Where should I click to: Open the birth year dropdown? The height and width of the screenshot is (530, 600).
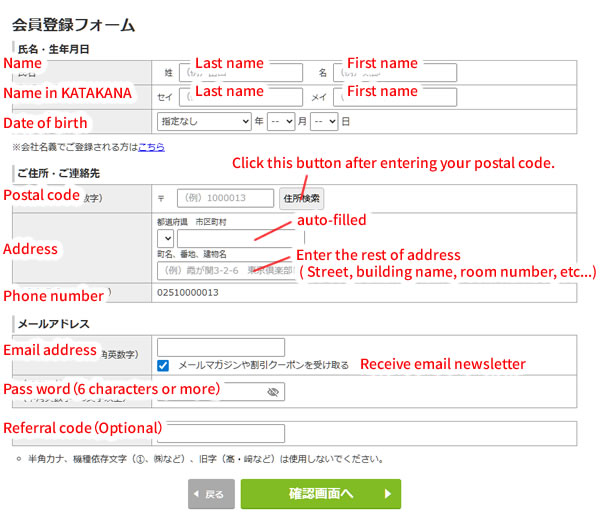point(204,121)
